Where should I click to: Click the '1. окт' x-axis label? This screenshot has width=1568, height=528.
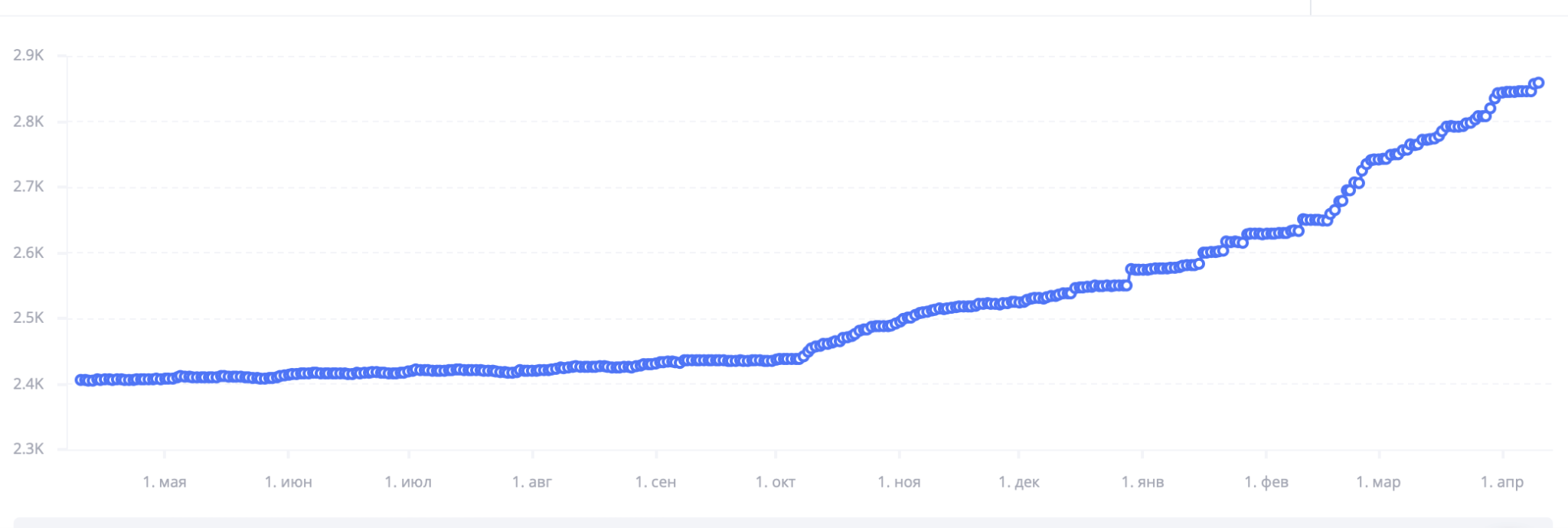776,482
